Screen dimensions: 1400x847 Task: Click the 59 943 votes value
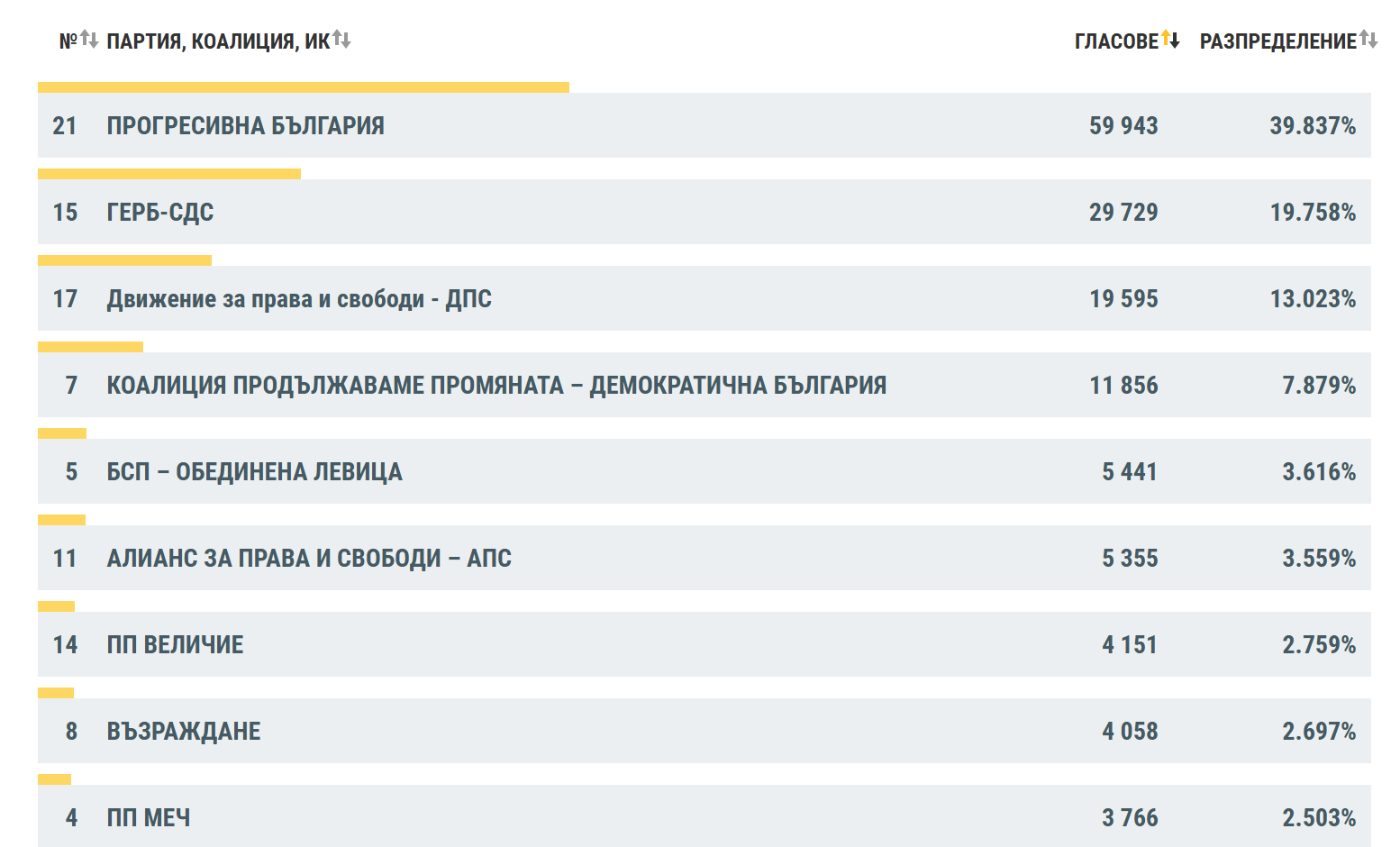tap(1123, 125)
